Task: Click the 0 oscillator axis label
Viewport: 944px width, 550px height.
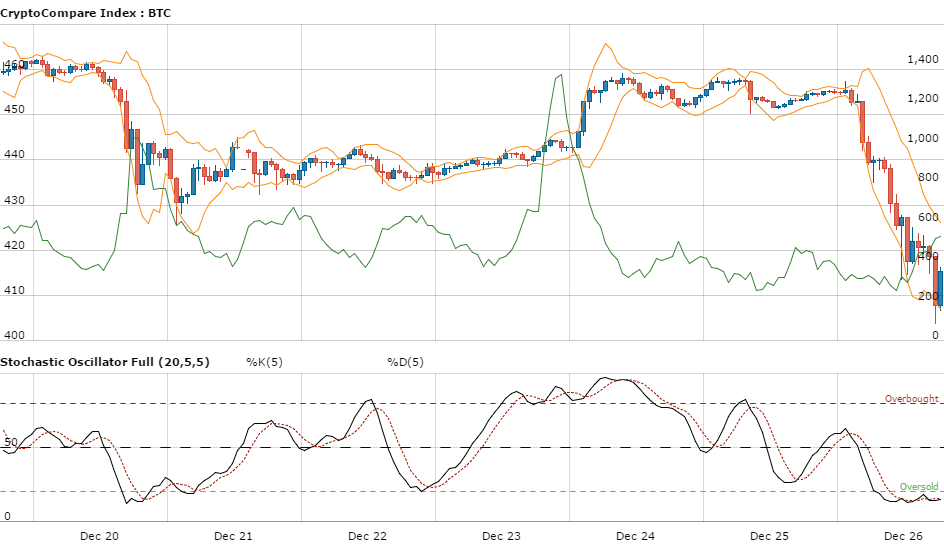Action: pyautogui.click(x=7, y=516)
